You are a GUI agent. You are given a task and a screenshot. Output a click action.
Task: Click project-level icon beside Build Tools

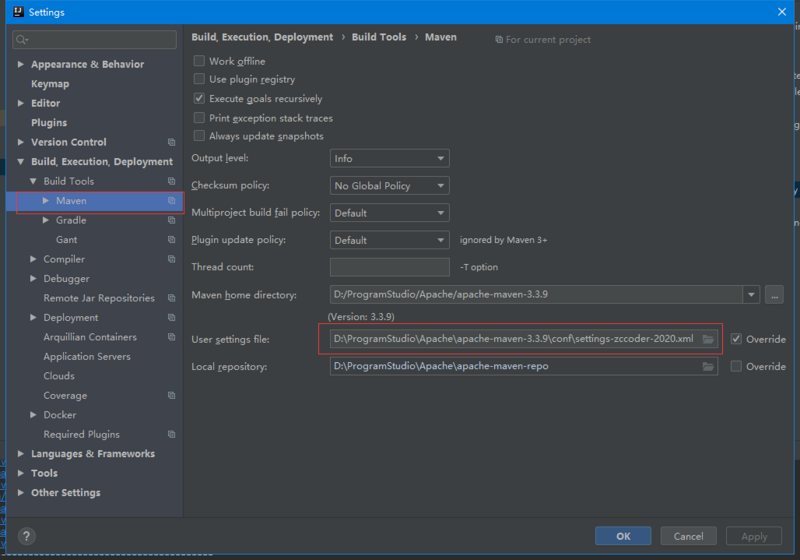pyautogui.click(x=171, y=181)
